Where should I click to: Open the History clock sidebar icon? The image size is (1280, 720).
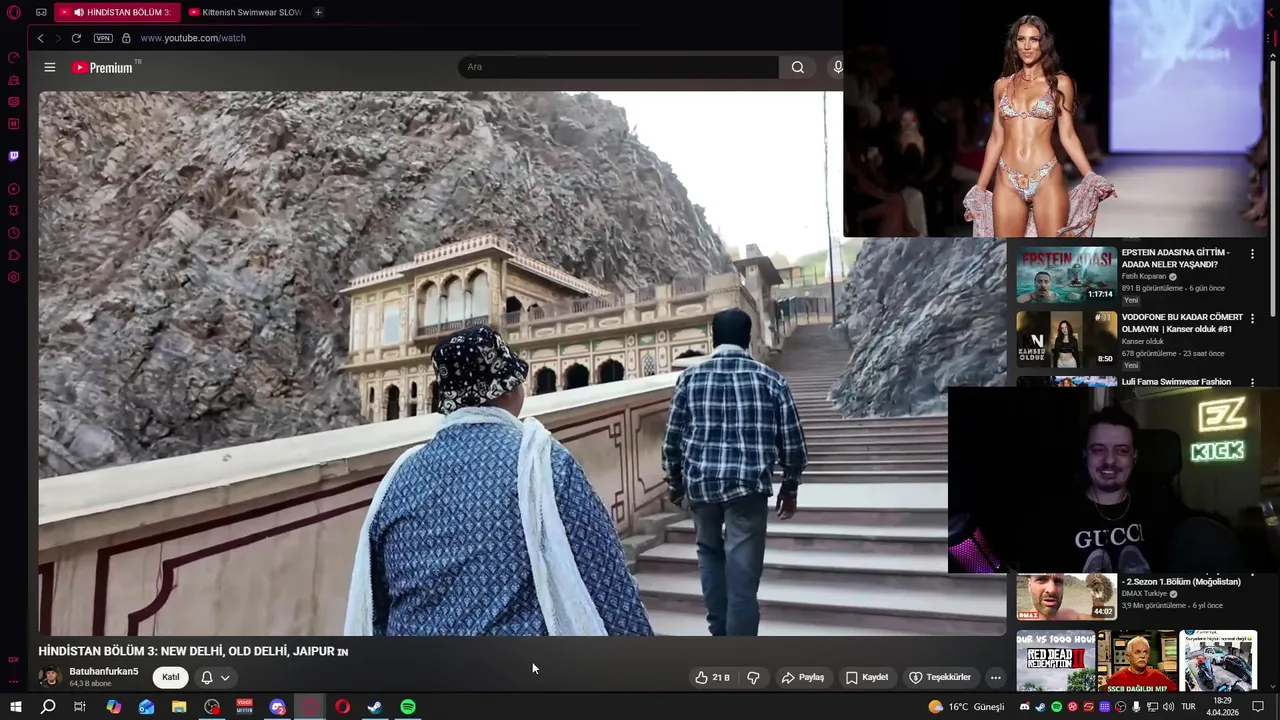[14, 233]
